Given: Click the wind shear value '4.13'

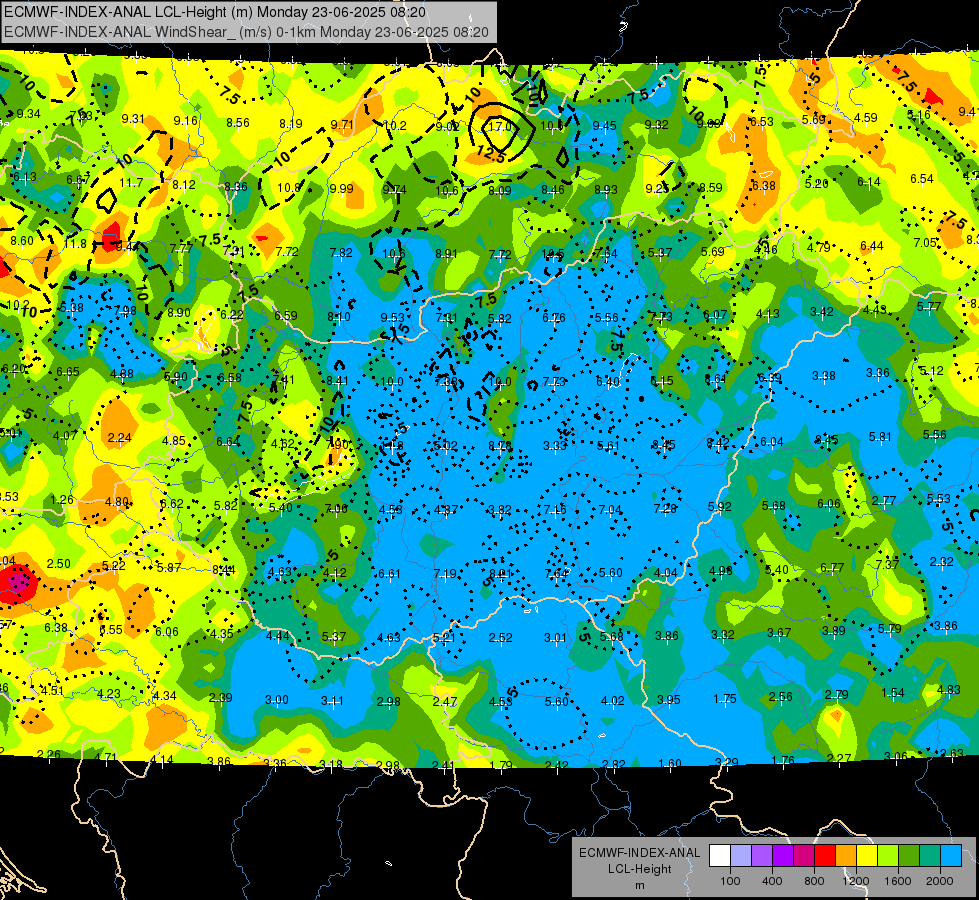Looking at the screenshot, I should [768, 313].
